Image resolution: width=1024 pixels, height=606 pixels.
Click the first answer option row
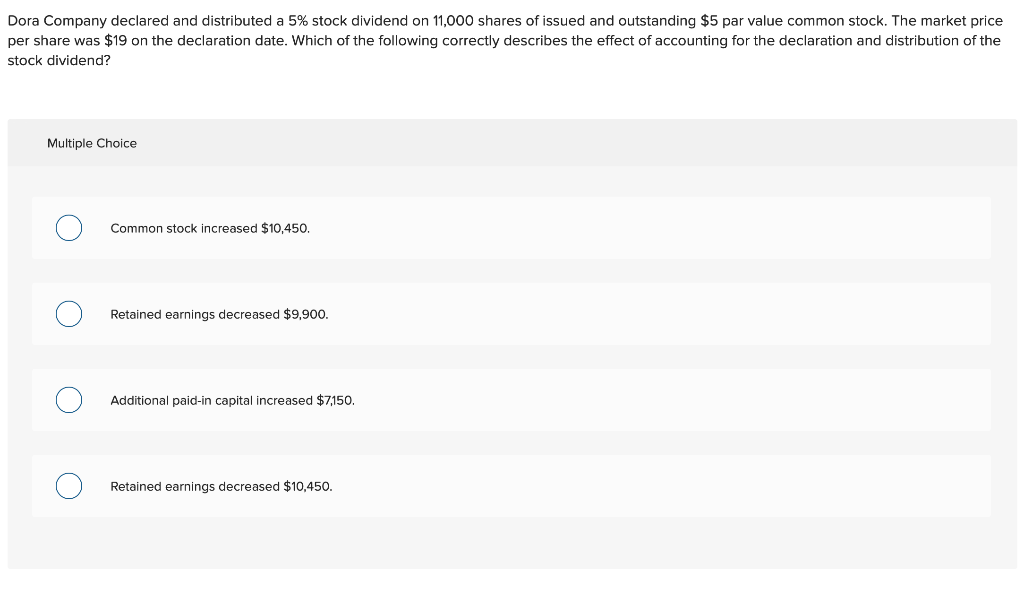[x=511, y=228]
